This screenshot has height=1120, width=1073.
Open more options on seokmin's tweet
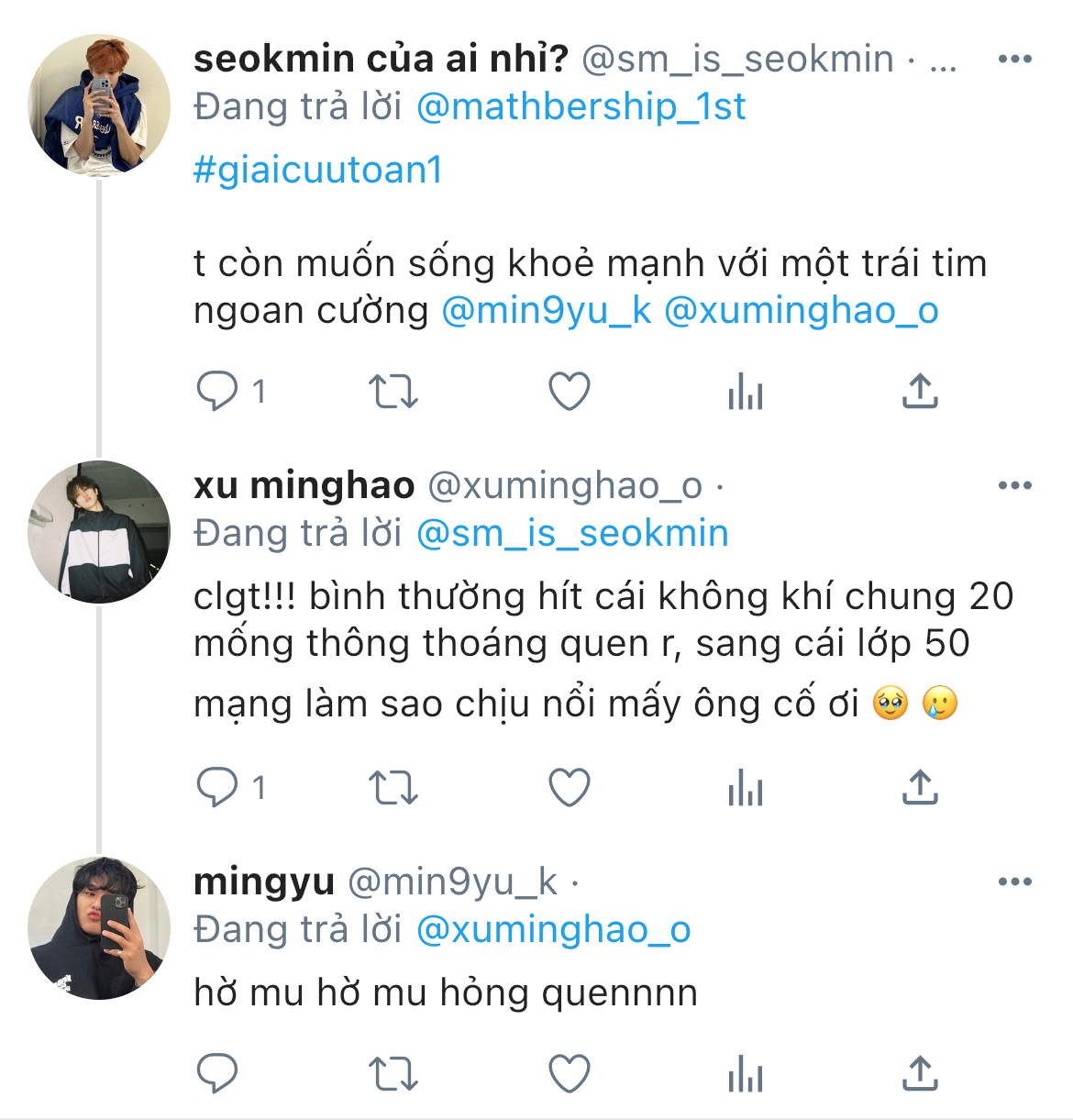coord(1014,60)
